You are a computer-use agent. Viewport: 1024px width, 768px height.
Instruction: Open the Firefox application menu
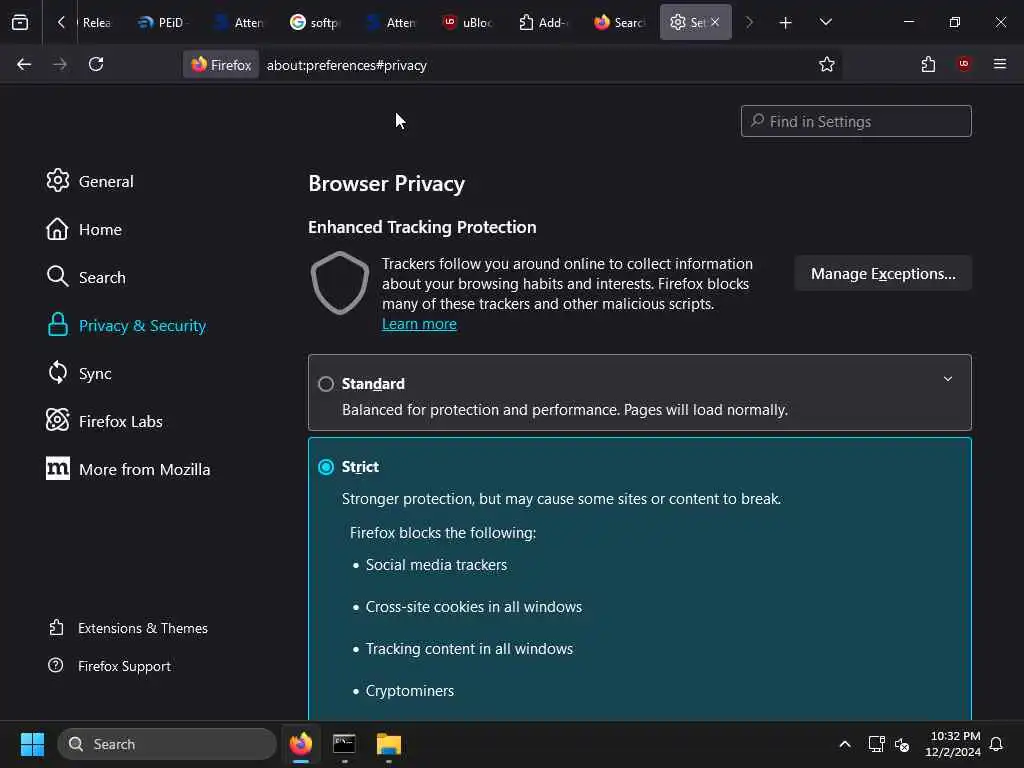click(x=999, y=64)
